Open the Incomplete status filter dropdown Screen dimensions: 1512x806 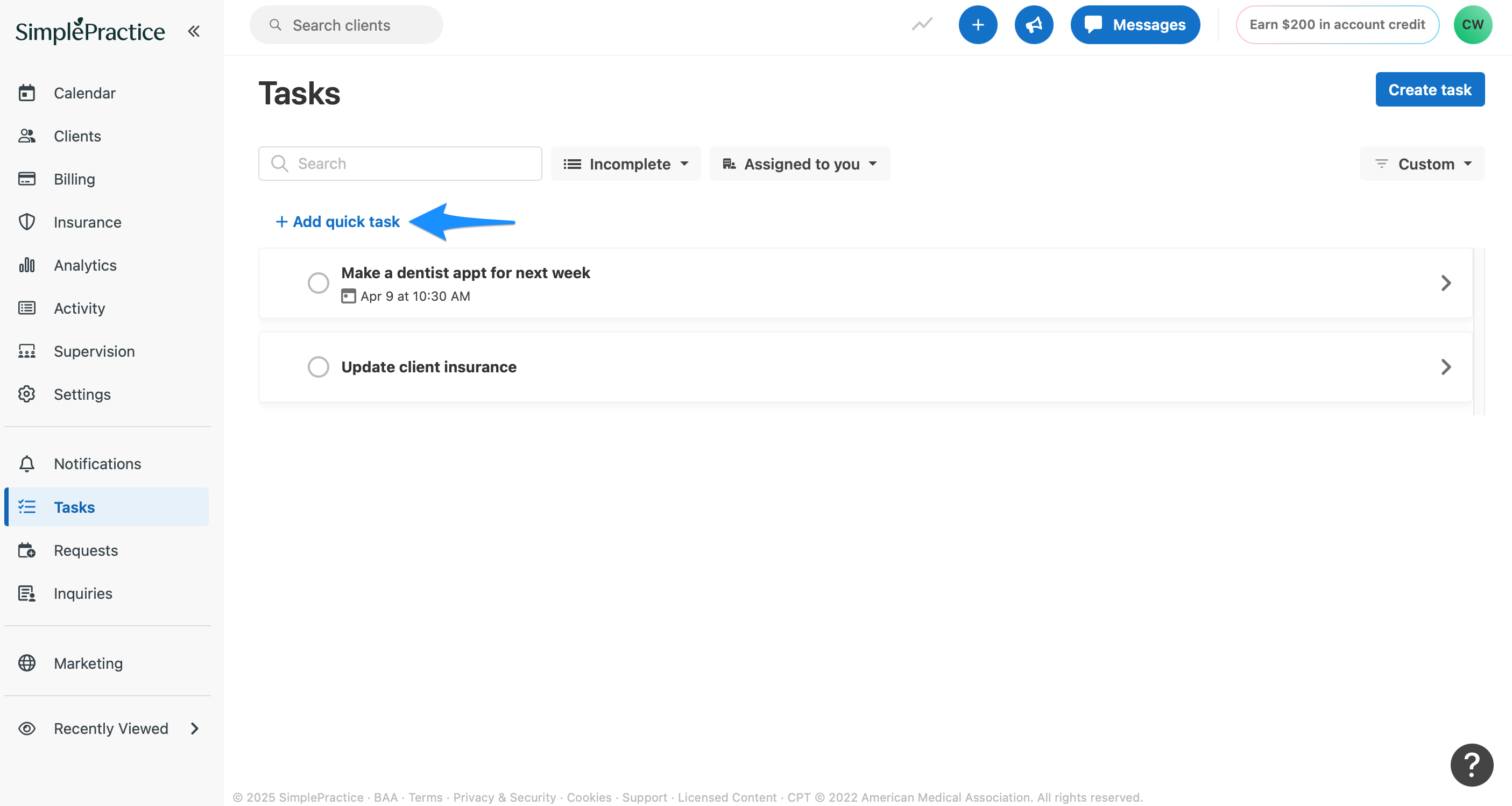pos(626,164)
